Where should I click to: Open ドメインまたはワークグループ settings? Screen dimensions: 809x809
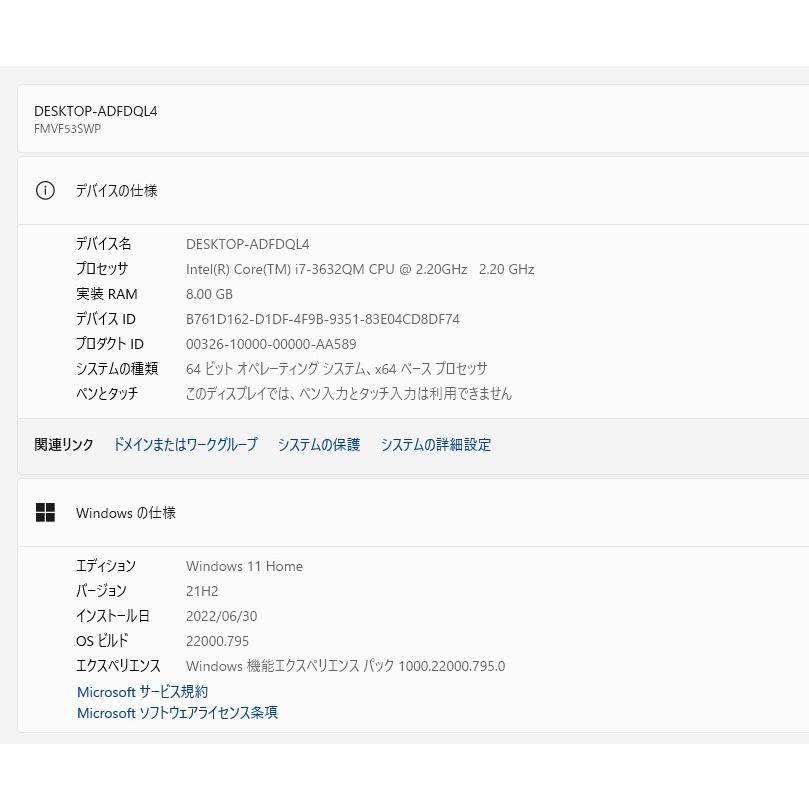(x=184, y=445)
